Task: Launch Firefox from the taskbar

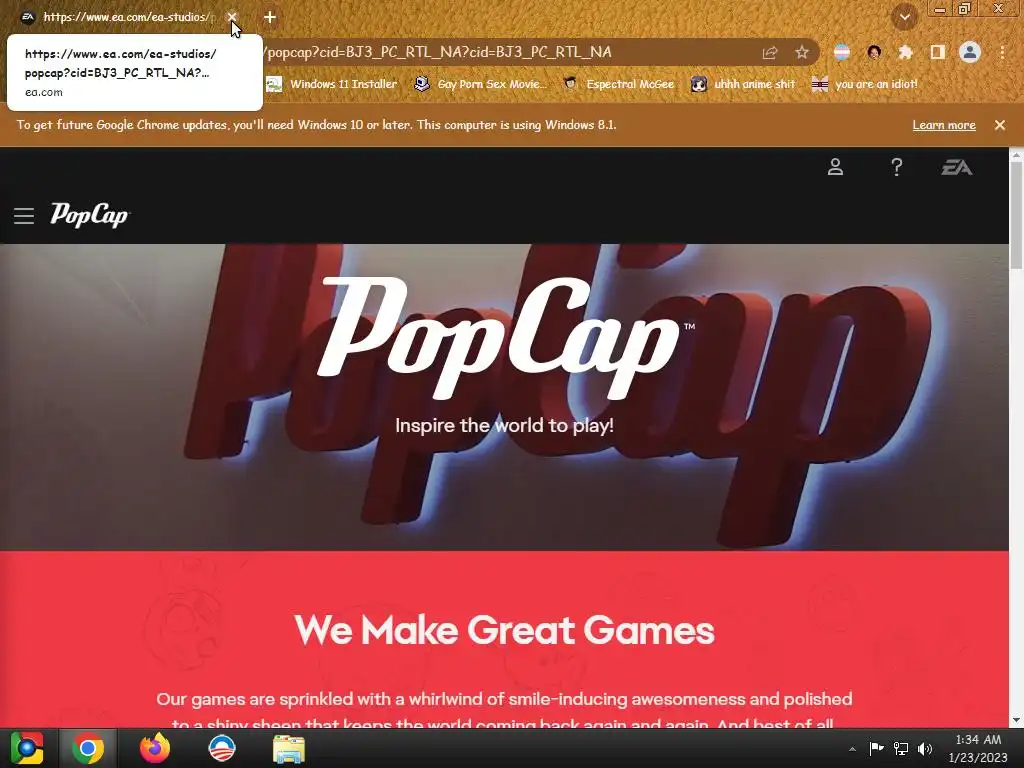Action: [x=155, y=748]
